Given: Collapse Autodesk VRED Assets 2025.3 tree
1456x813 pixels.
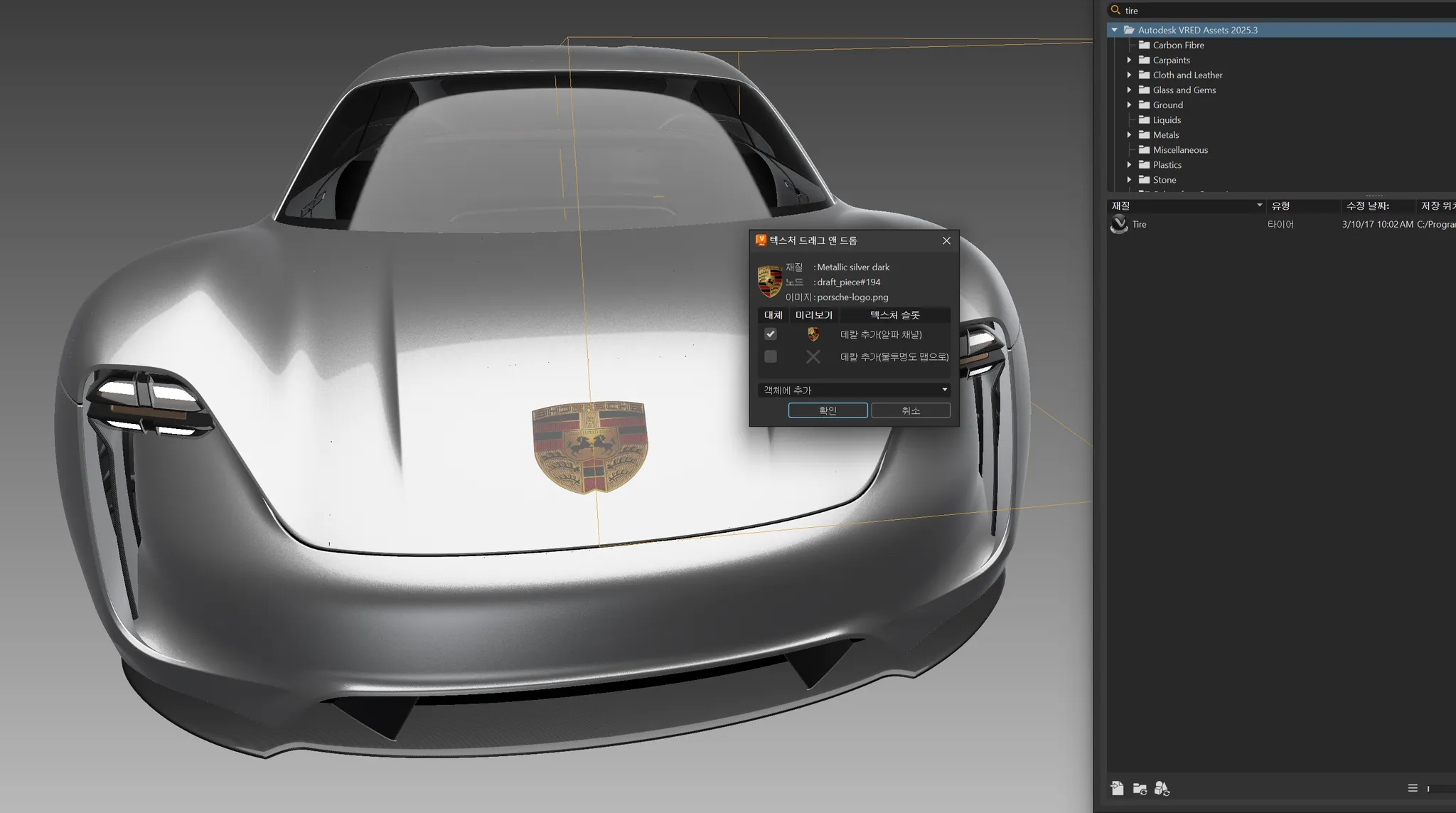Looking at the screenshot, I should [1115, 30].
